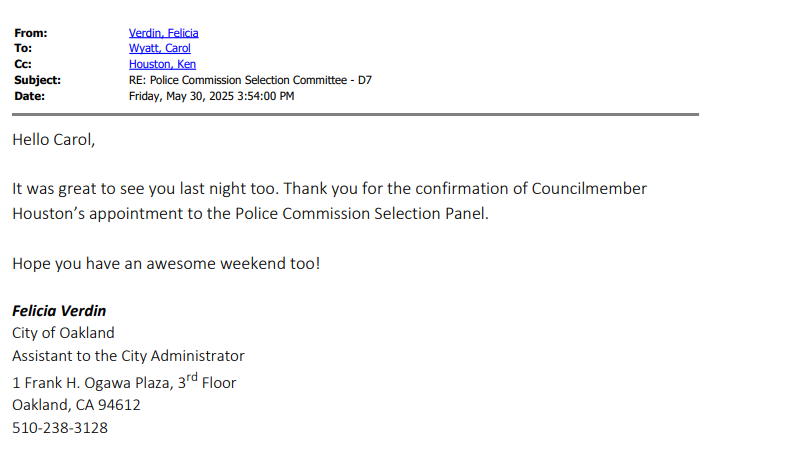795x473 pixels.
Task: Open the Wyatt, Carol recipient link
Action: tap(159, 48)
